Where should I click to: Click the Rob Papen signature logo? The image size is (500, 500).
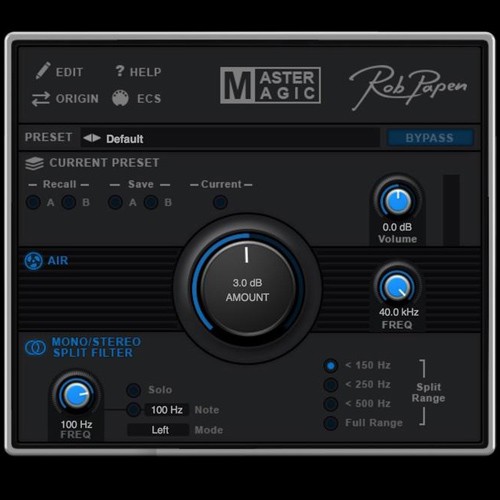(x=407, y=87)
